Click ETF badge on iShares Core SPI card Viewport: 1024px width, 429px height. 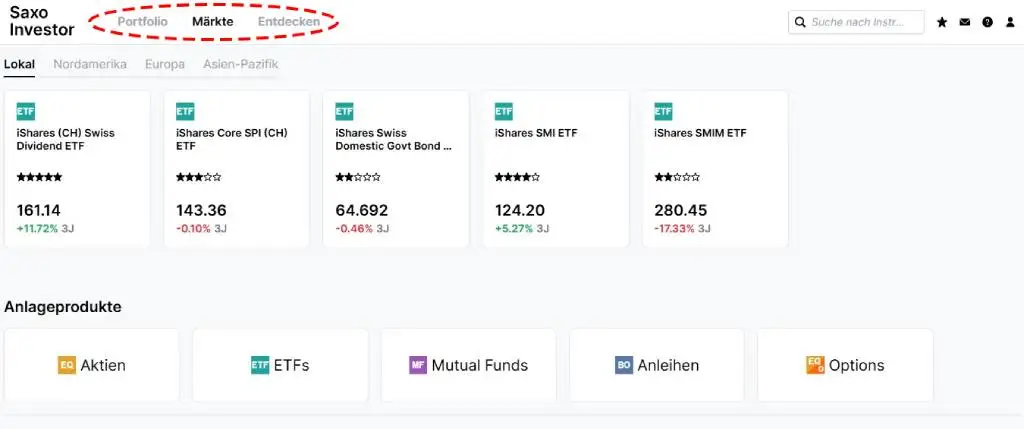pyautogui.click(x=185, y=112)
